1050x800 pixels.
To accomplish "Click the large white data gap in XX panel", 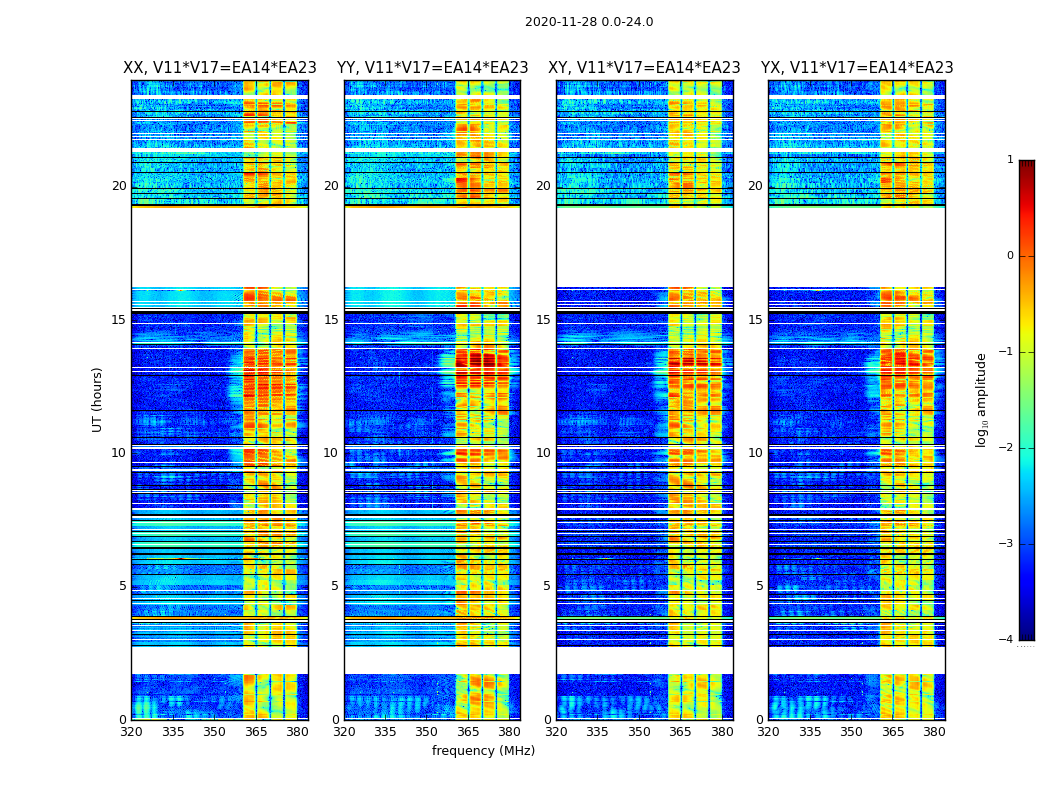I will tap(220, 248).
